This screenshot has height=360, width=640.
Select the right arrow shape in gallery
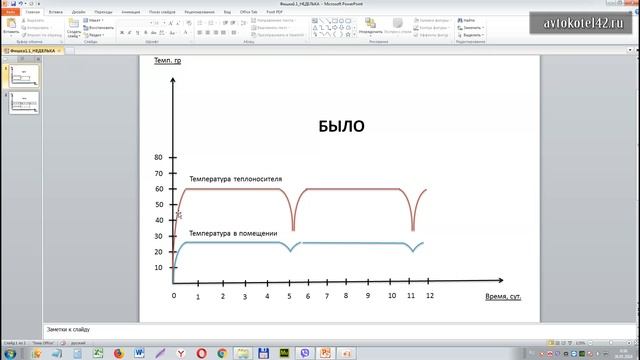click(x=335, y=27)
